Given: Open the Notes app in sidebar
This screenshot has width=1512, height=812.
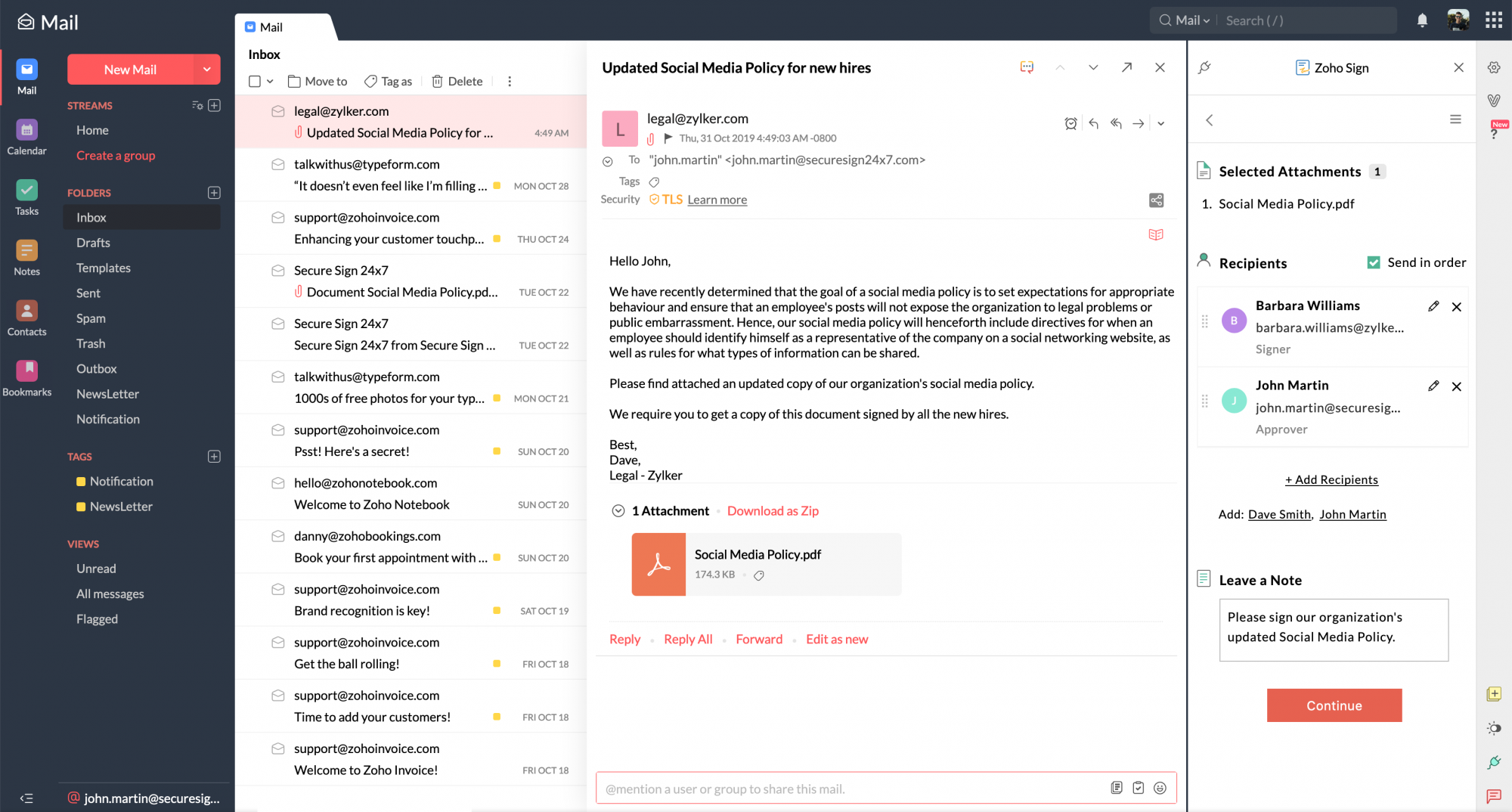Looking at the screenshot, I should click(26, 259).
